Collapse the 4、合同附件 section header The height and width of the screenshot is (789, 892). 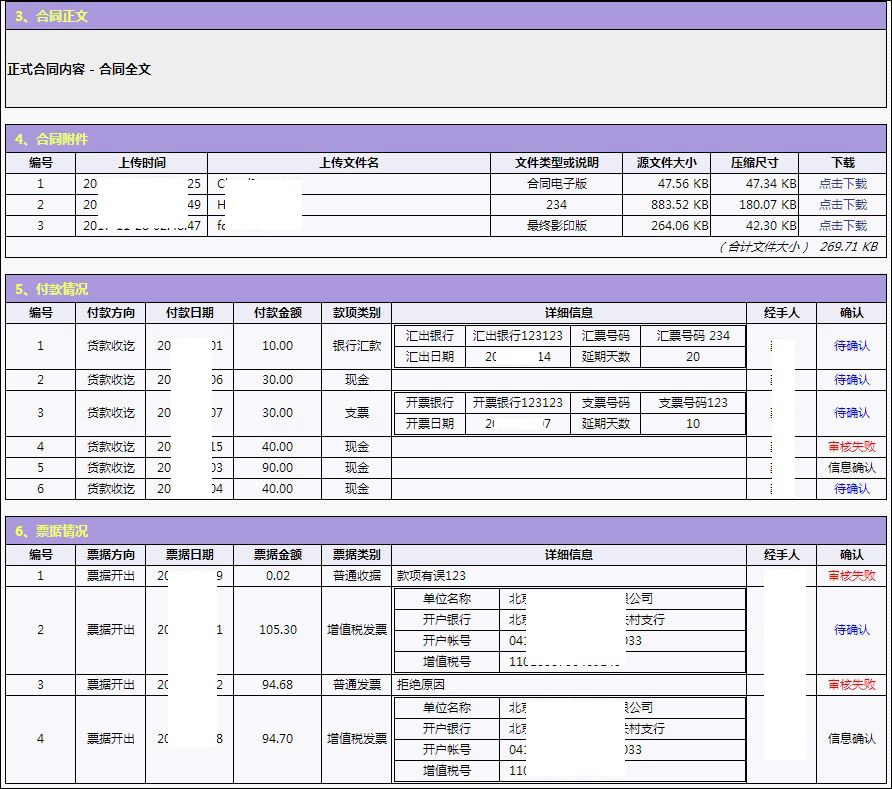click(x=52, y=139)
